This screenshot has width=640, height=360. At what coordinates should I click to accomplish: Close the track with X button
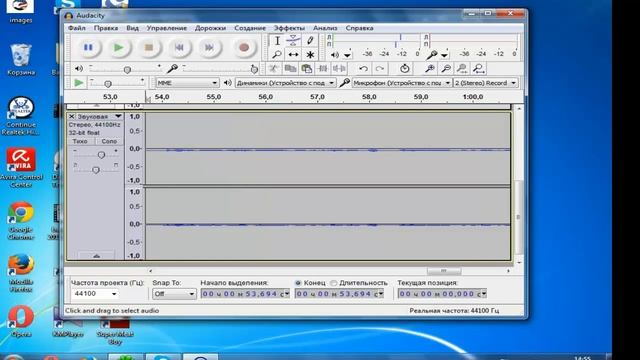[x=71, y=116]
